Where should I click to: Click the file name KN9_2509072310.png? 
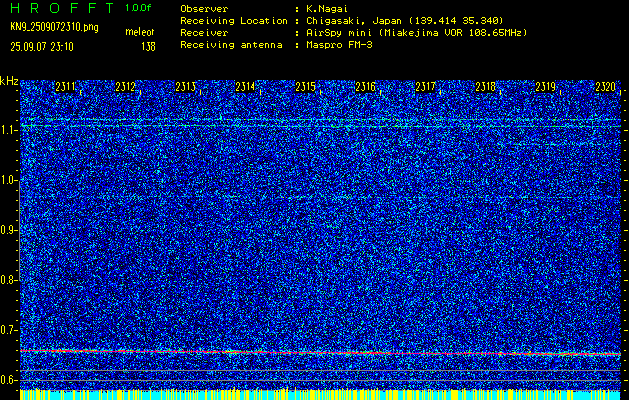(54, 27)
